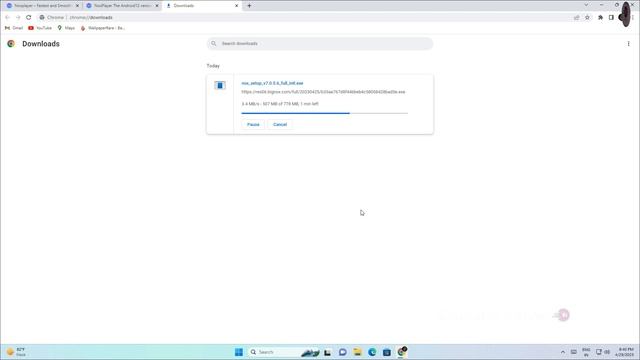Reload the current page
The width and height of the screenshot is (640, 360).
29,18
